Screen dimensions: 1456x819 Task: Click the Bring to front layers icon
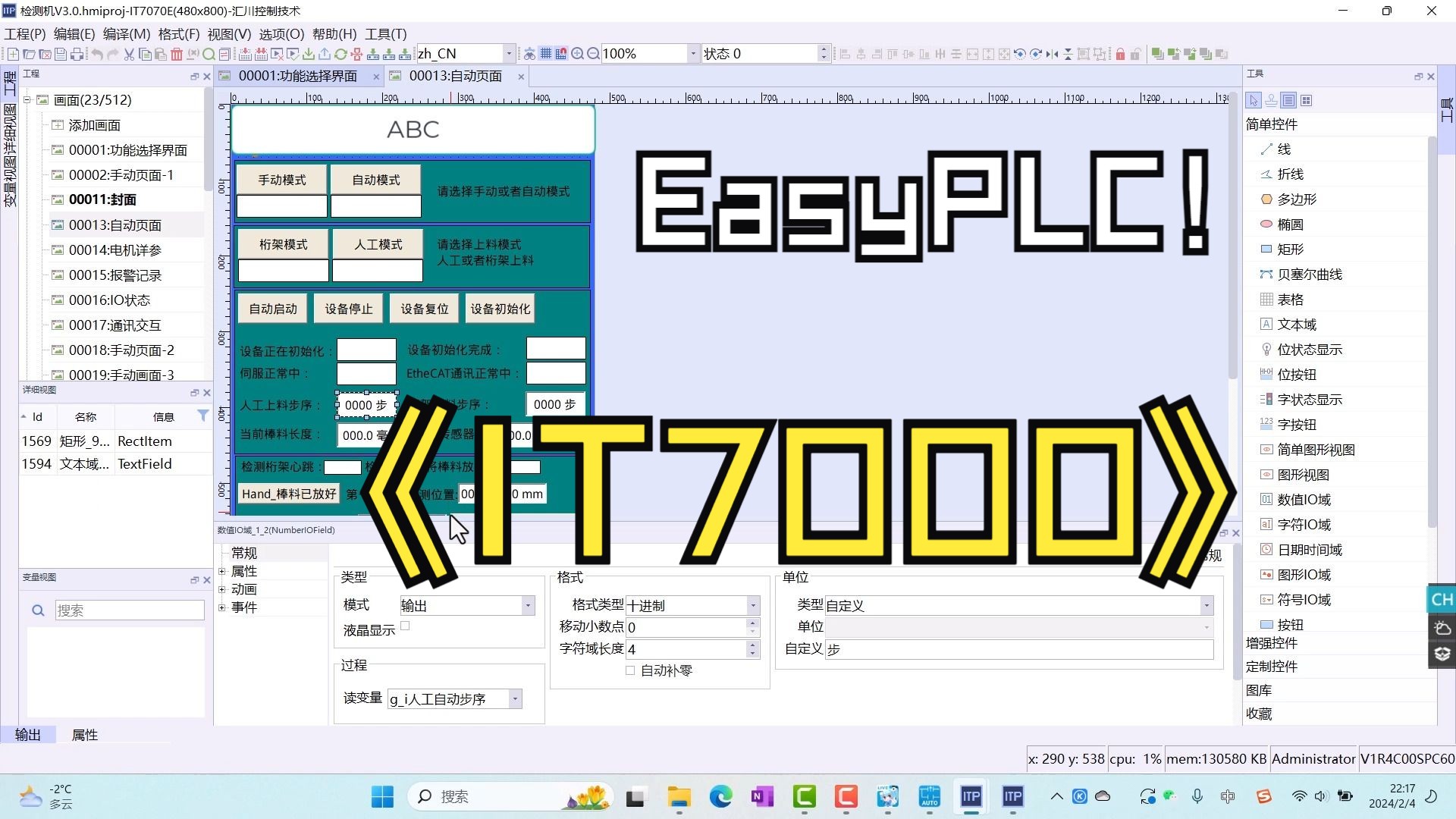point(1157,54)
